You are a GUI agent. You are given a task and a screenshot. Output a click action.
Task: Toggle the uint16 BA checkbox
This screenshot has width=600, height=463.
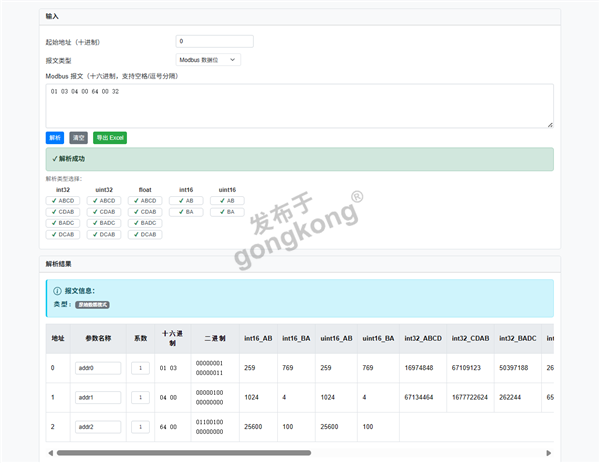[x=216, y=212]
